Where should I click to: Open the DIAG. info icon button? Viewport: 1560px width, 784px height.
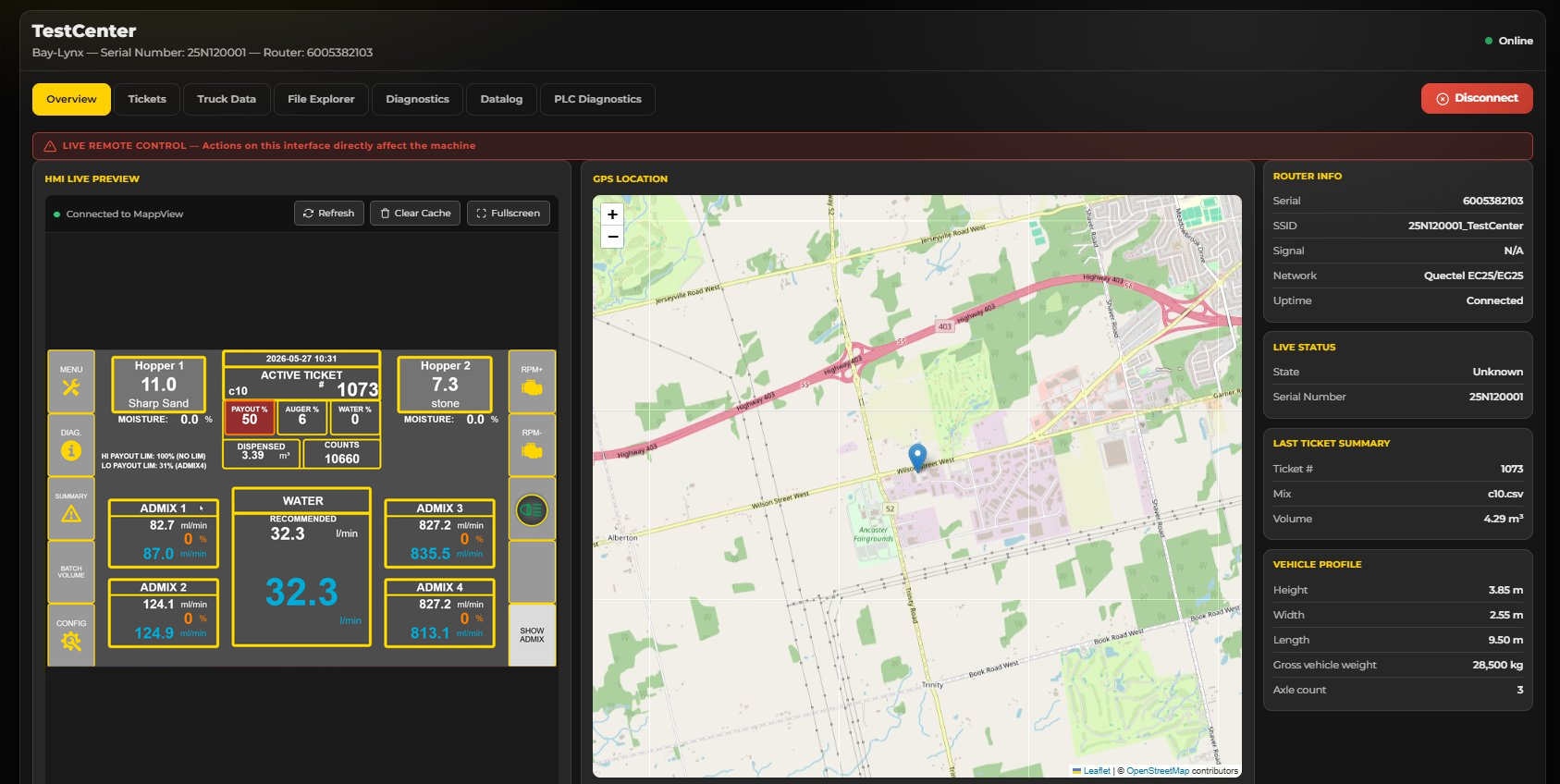coord(71,445)
